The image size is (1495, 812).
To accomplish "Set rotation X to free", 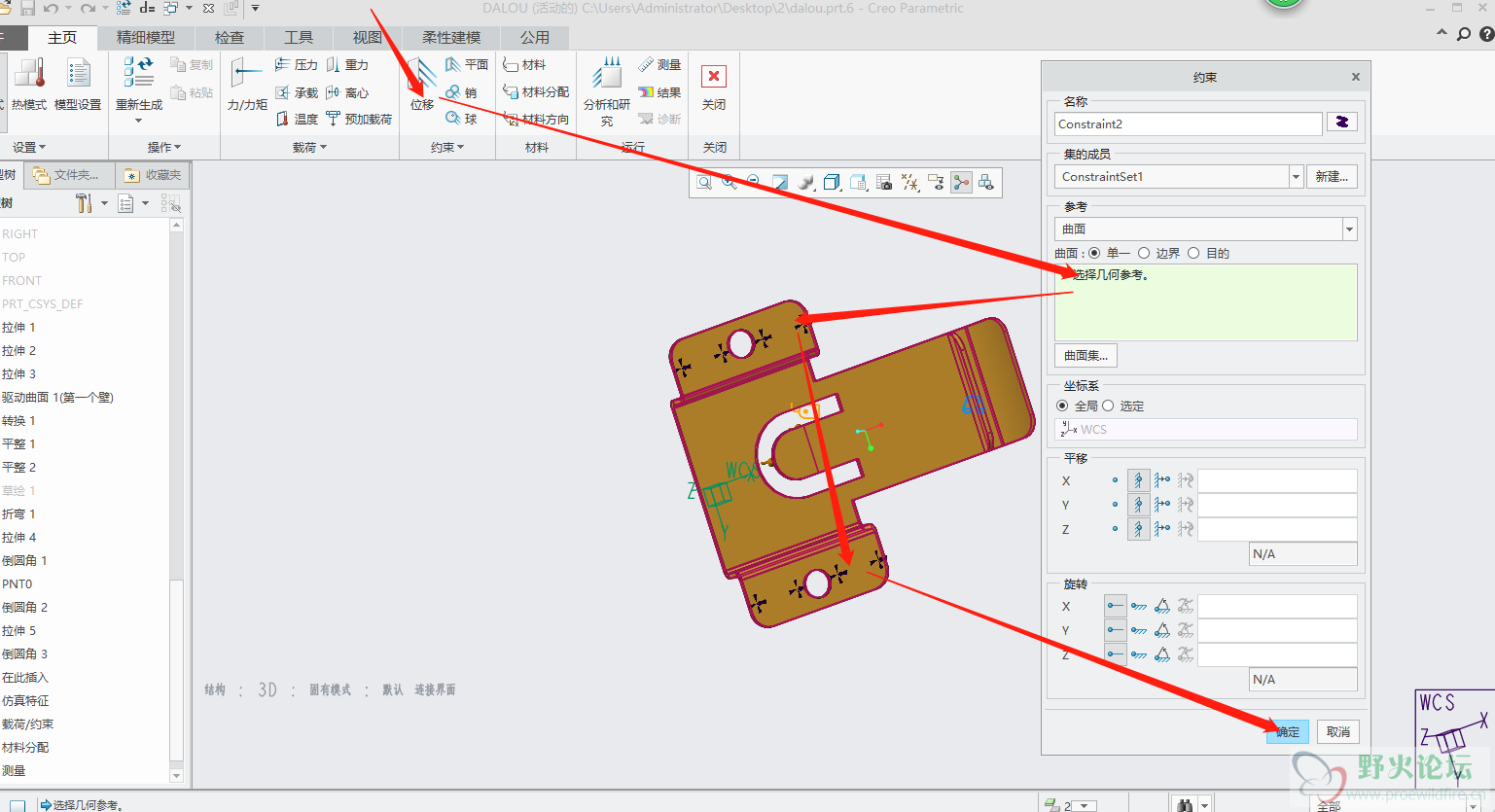I will click(1115, 606).
